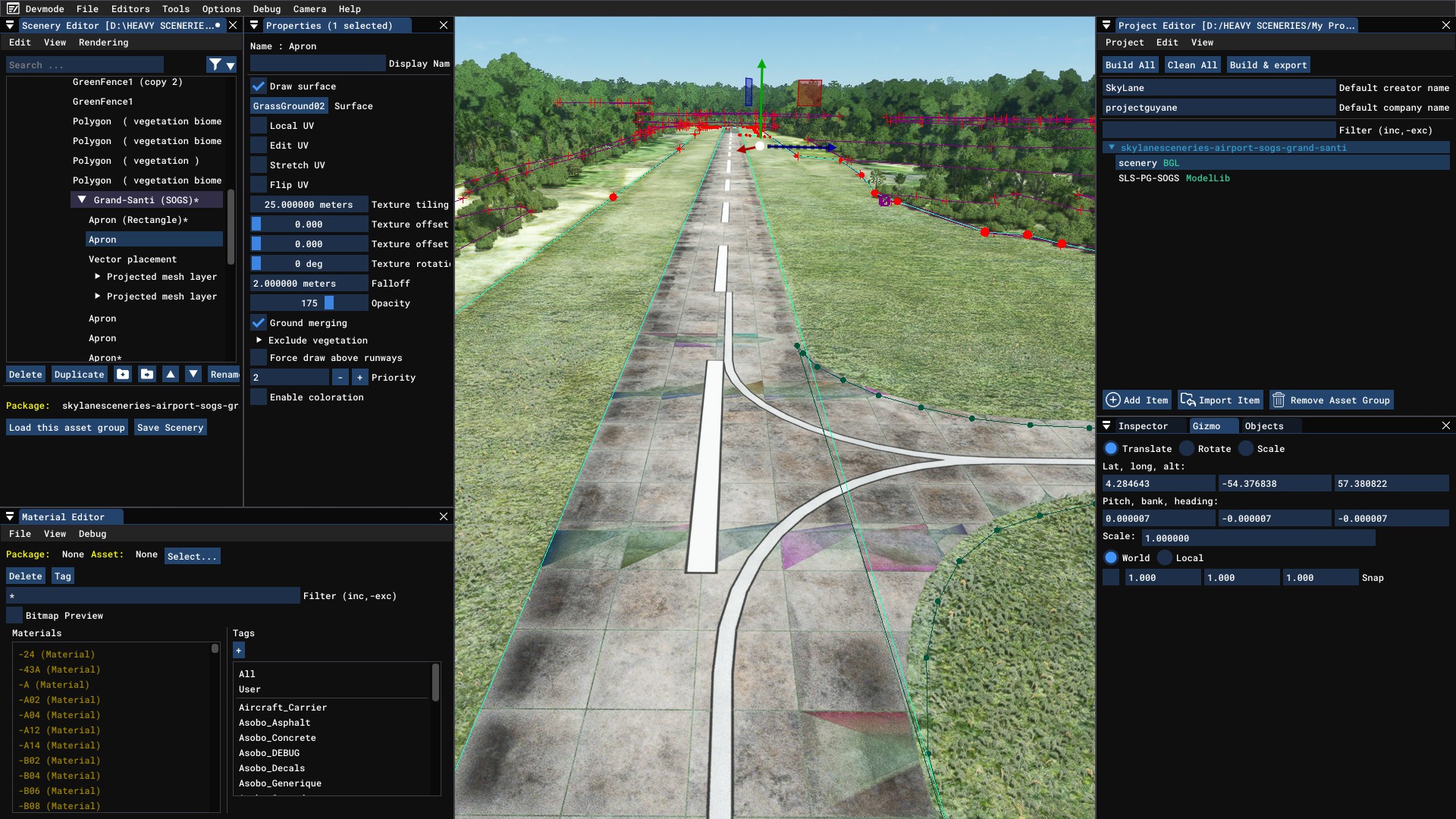Click the Build All button
The image size is (1456, 819).
1130,64
